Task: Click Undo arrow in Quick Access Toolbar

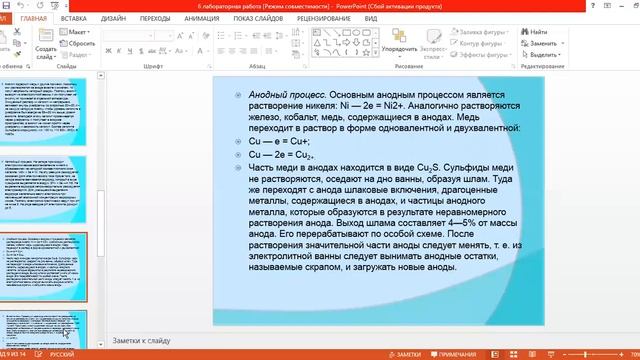Action: tap(20, 6)
